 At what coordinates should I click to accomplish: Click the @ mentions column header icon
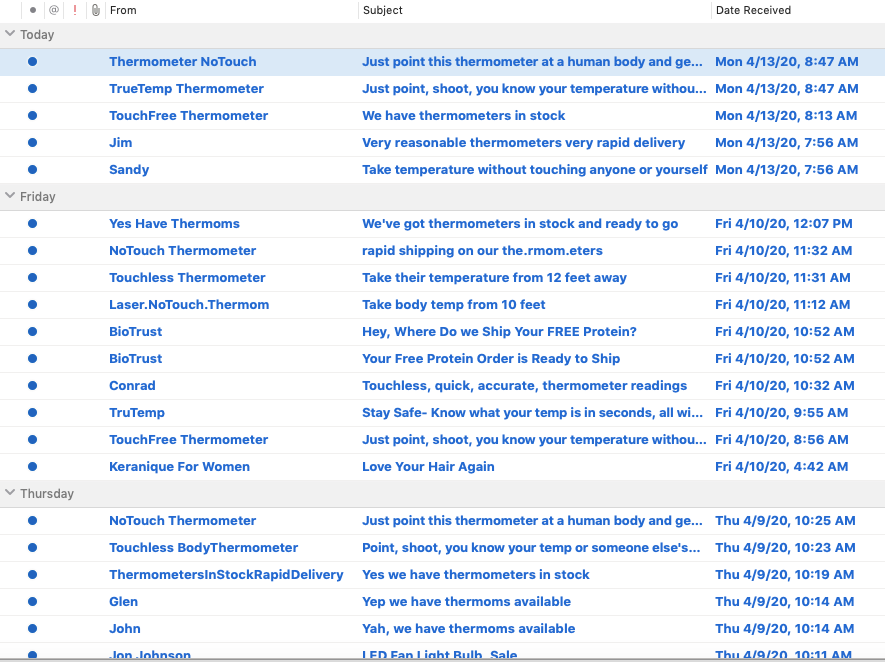(x=54, y=10)
